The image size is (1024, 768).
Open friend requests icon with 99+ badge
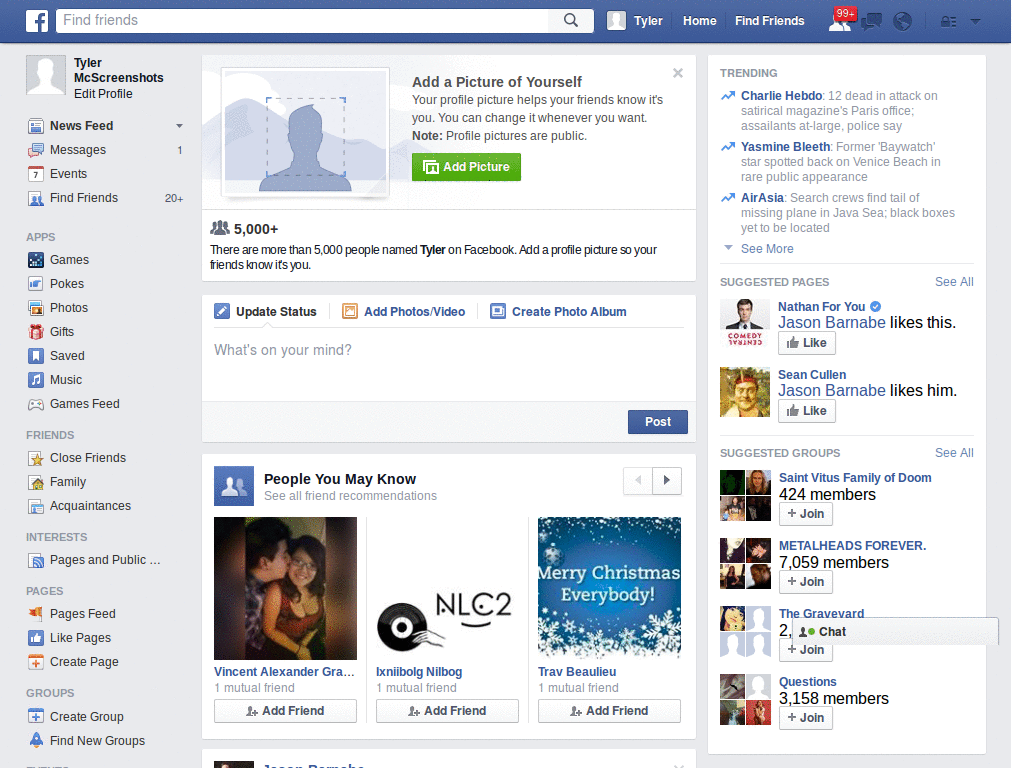840,21
